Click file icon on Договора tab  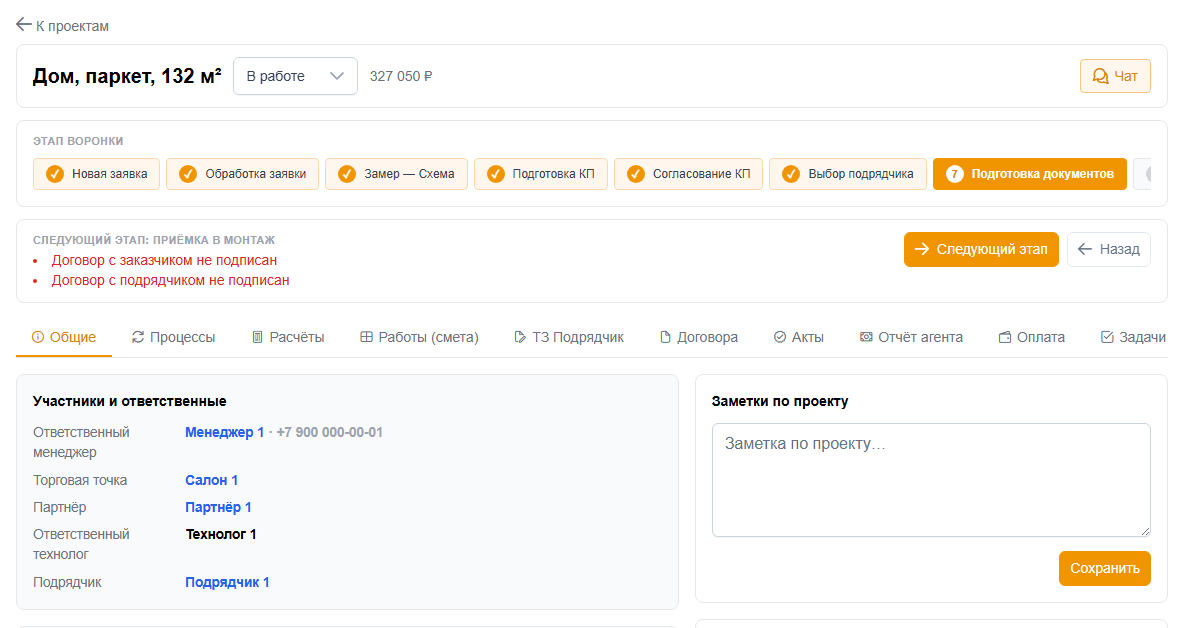click(665, 337)
